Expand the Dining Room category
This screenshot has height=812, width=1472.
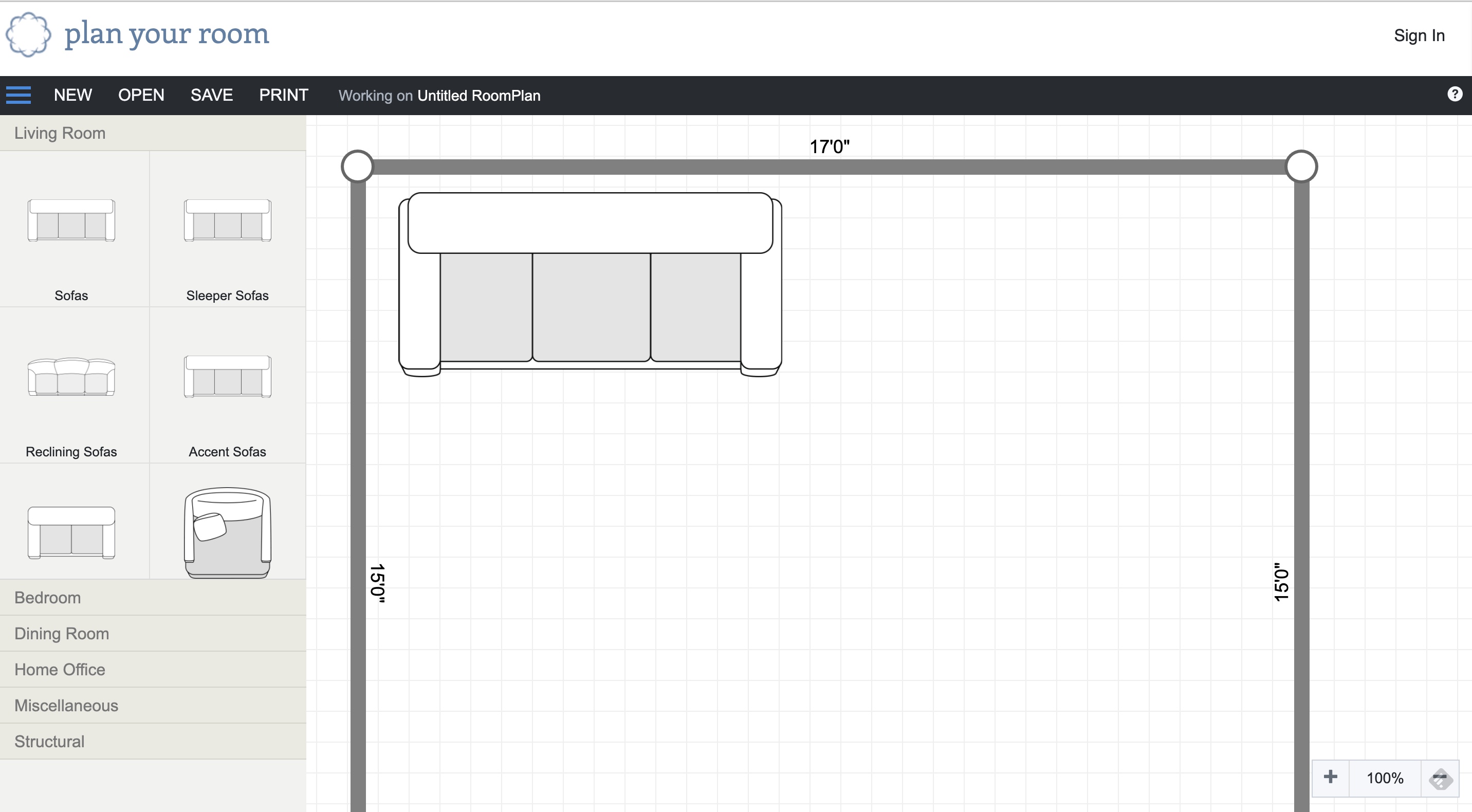coord(61,634)
